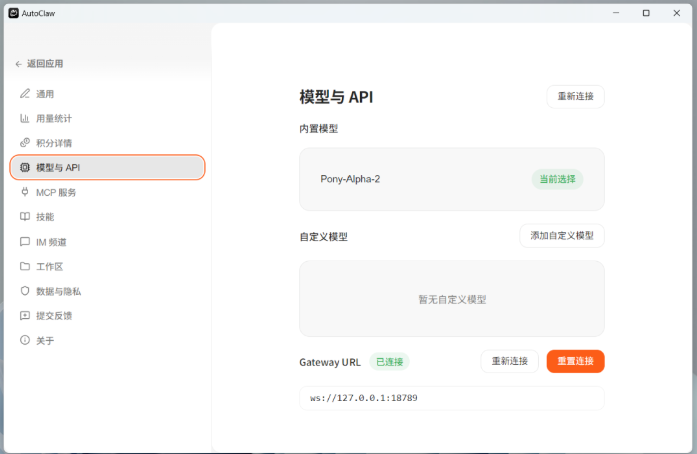Click the 模型与 API page heading
Image resolution: width=697 pixels, height=454 pixels.
[336, 97]
